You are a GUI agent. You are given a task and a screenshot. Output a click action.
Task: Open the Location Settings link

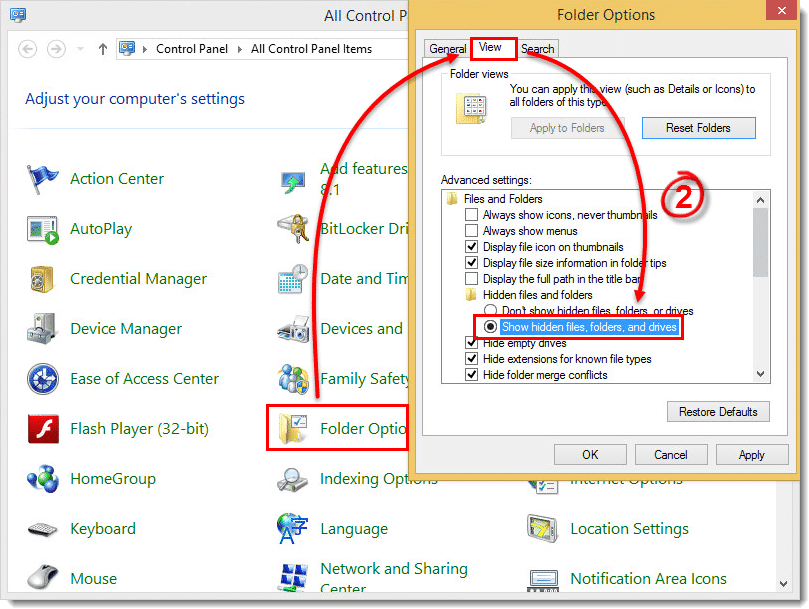629,529
